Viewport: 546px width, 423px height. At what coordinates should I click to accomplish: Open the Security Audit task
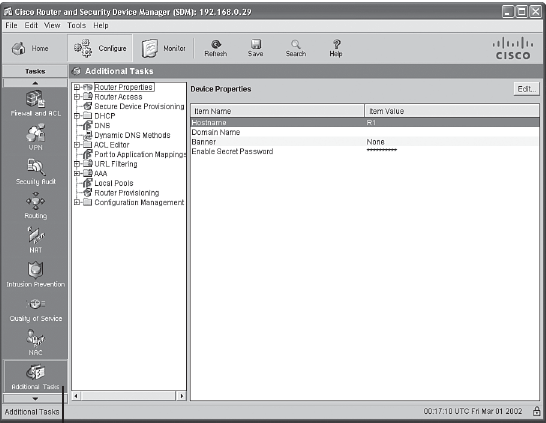click(x=36, y=171)
